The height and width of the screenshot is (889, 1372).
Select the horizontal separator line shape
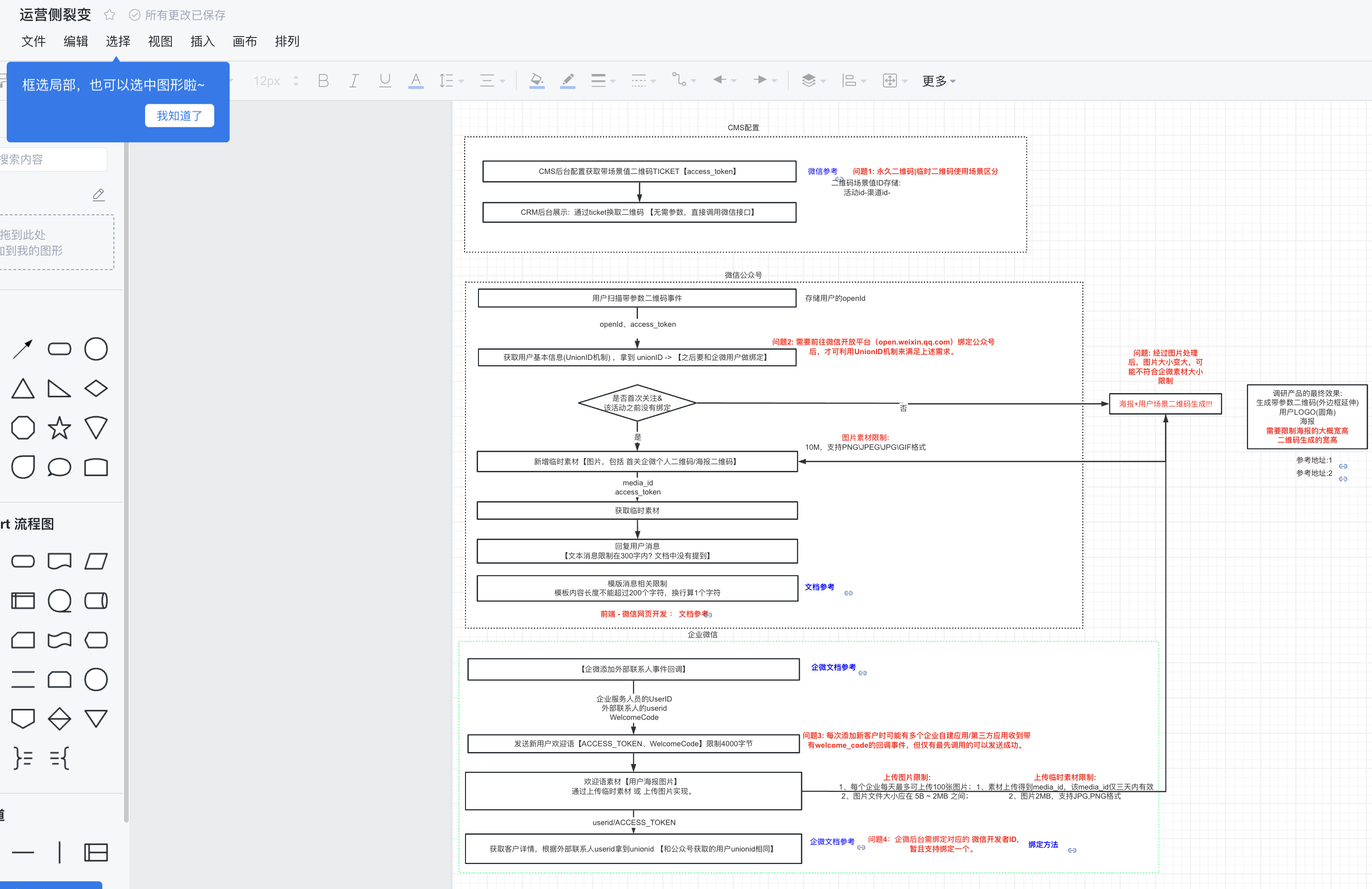click(23, 852)
